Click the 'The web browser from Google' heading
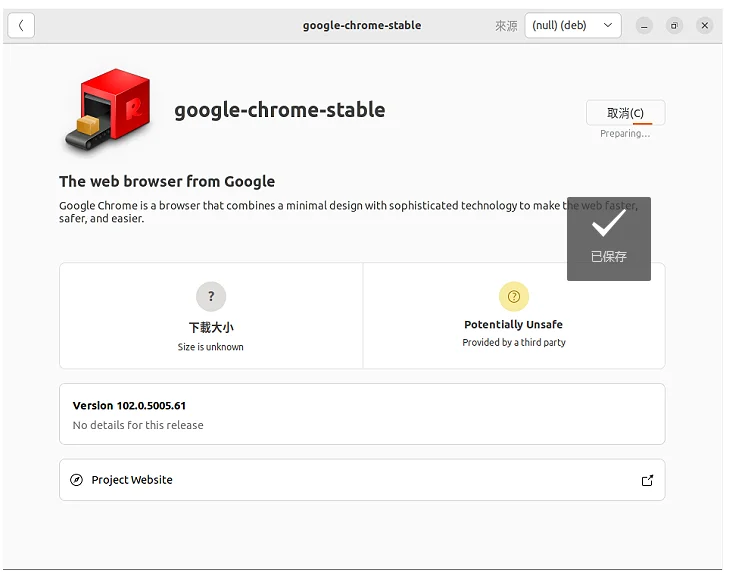Viewport: 729px width, 578px height. click(167, 181)
